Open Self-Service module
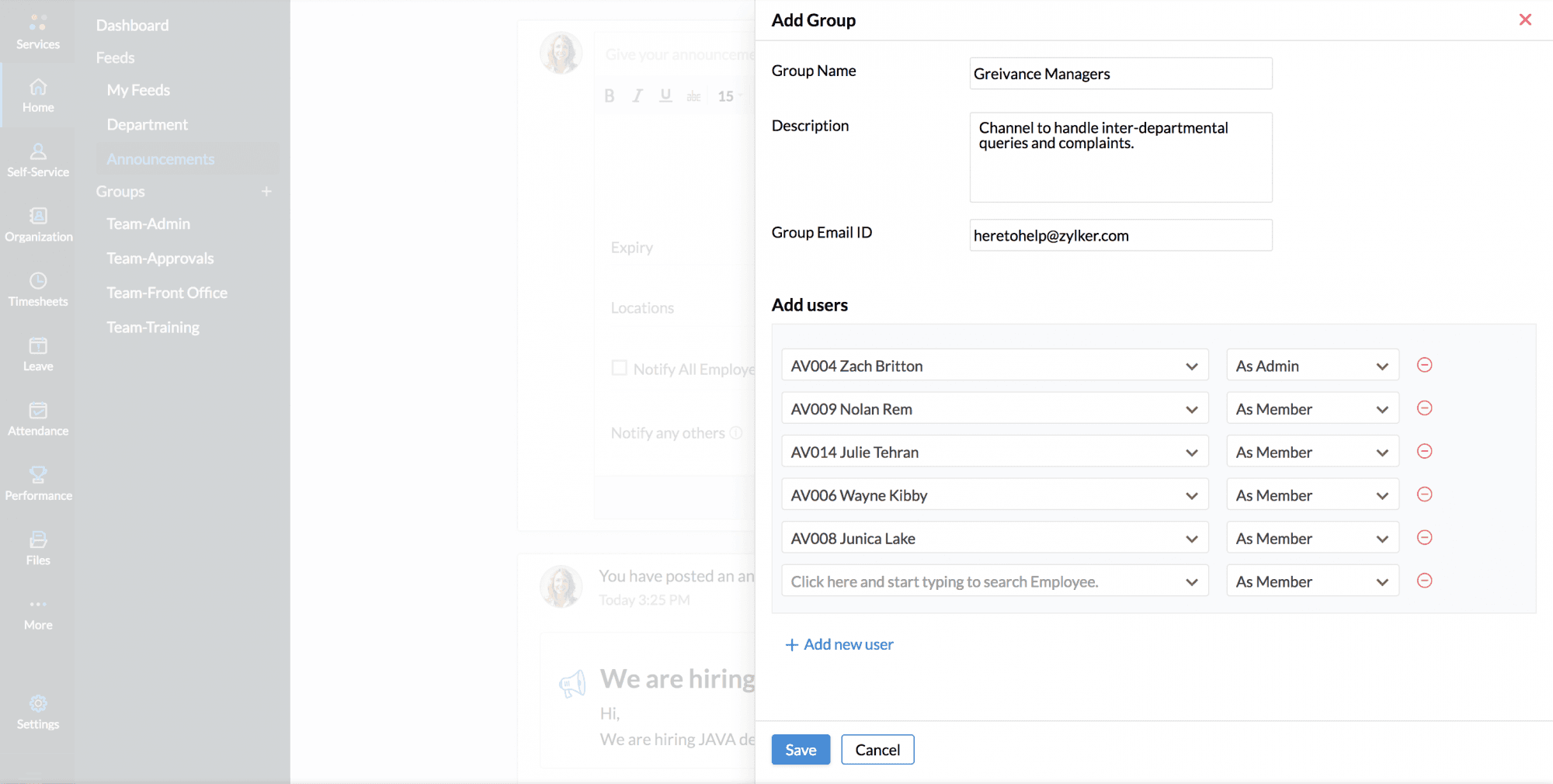Screen dimensions: 1553x784 38,160
